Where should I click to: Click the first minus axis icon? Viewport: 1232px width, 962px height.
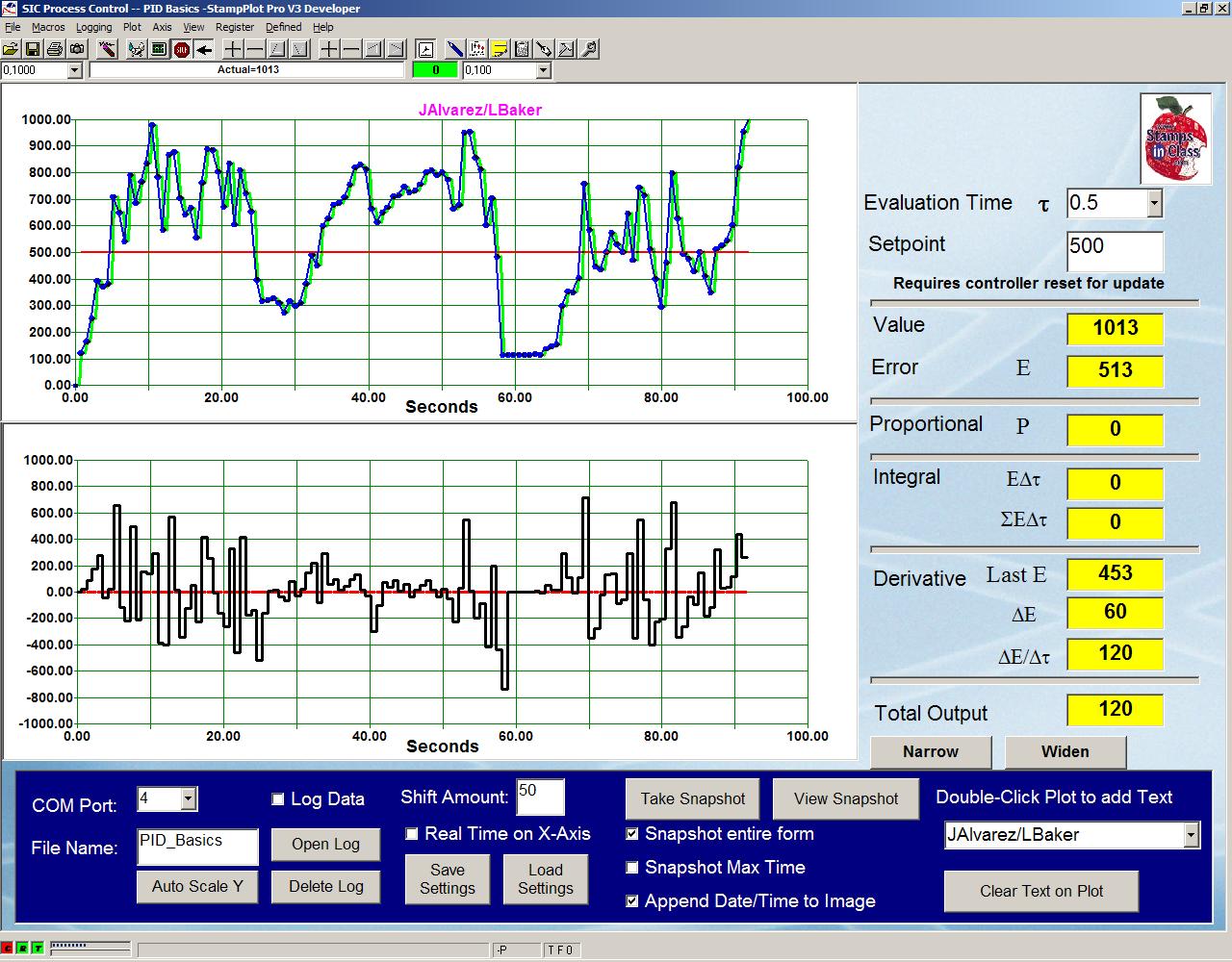(255, 49)
